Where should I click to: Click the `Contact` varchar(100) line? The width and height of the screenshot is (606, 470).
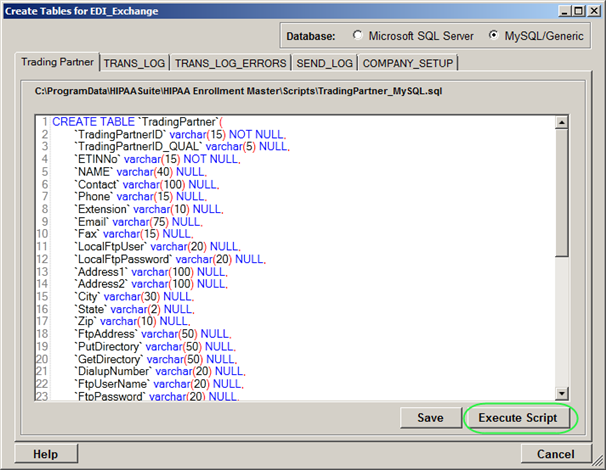point(146,184)
